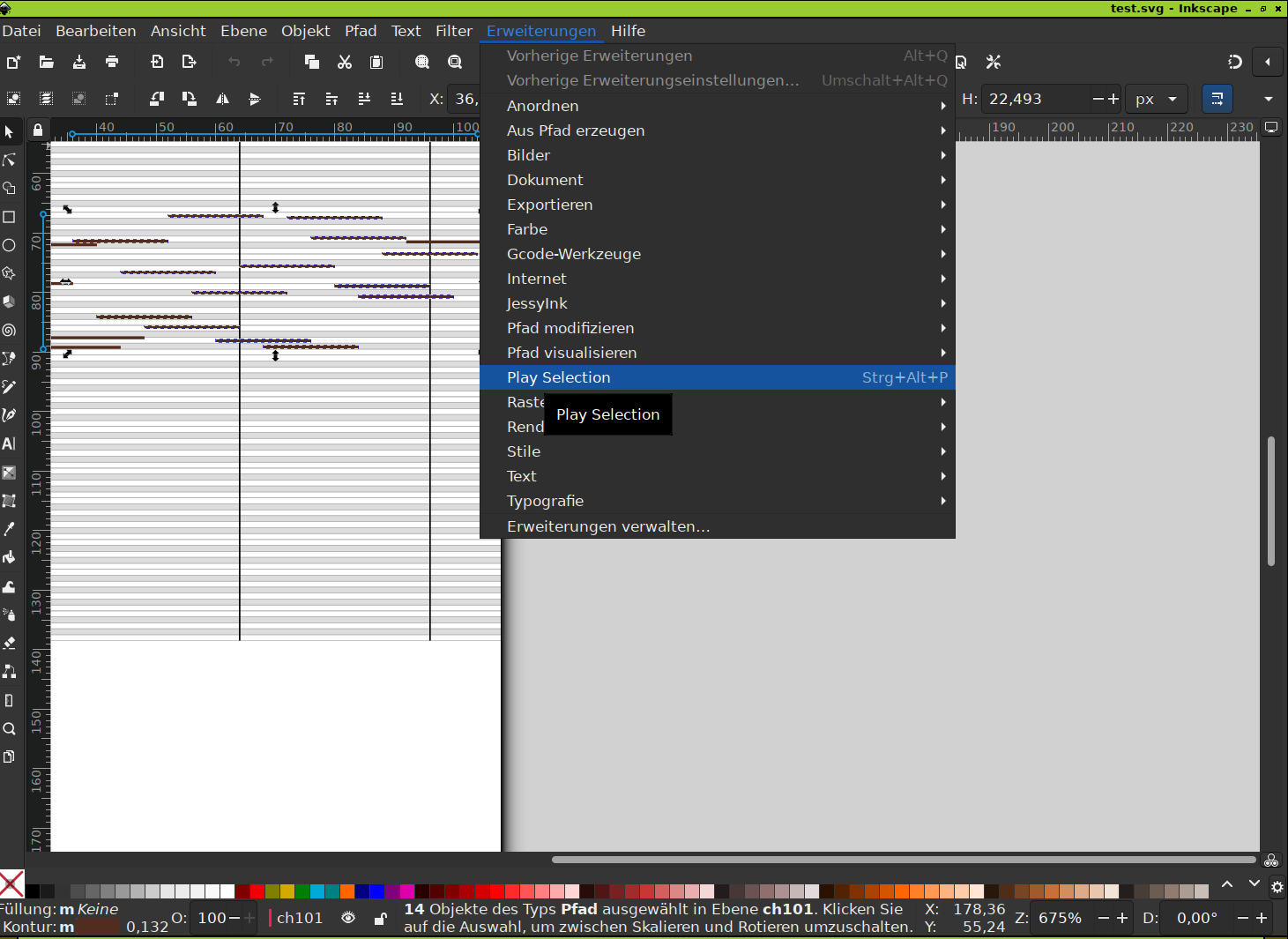Toggle ch101 layer visibility eye
The height and width of the screenshot is (939, 1288).
tap(348, 918)
